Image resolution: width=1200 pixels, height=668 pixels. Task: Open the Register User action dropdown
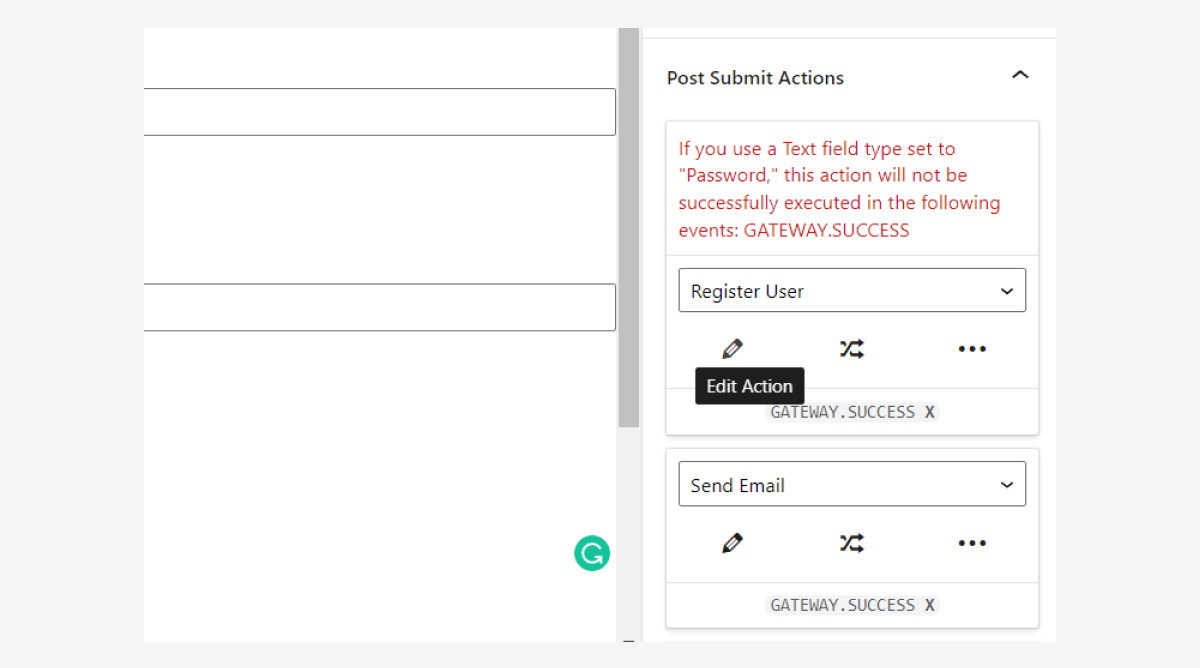(x=852, y=291)
